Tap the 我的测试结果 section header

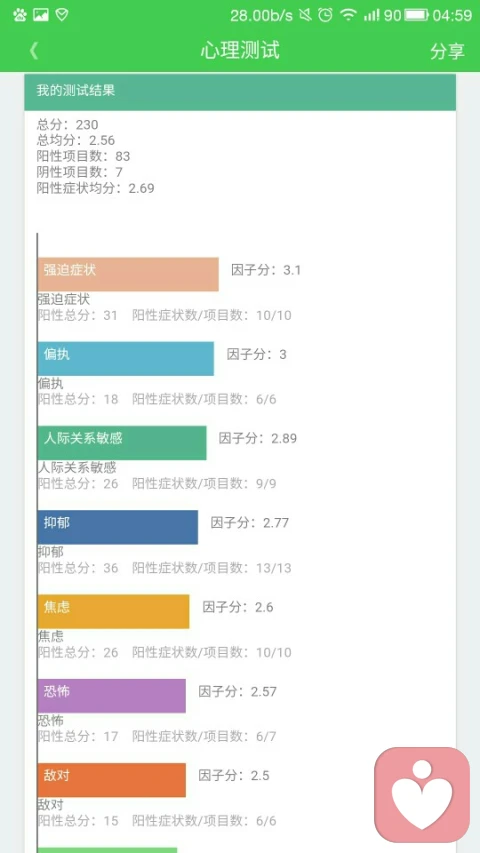(x=240, y=92)
